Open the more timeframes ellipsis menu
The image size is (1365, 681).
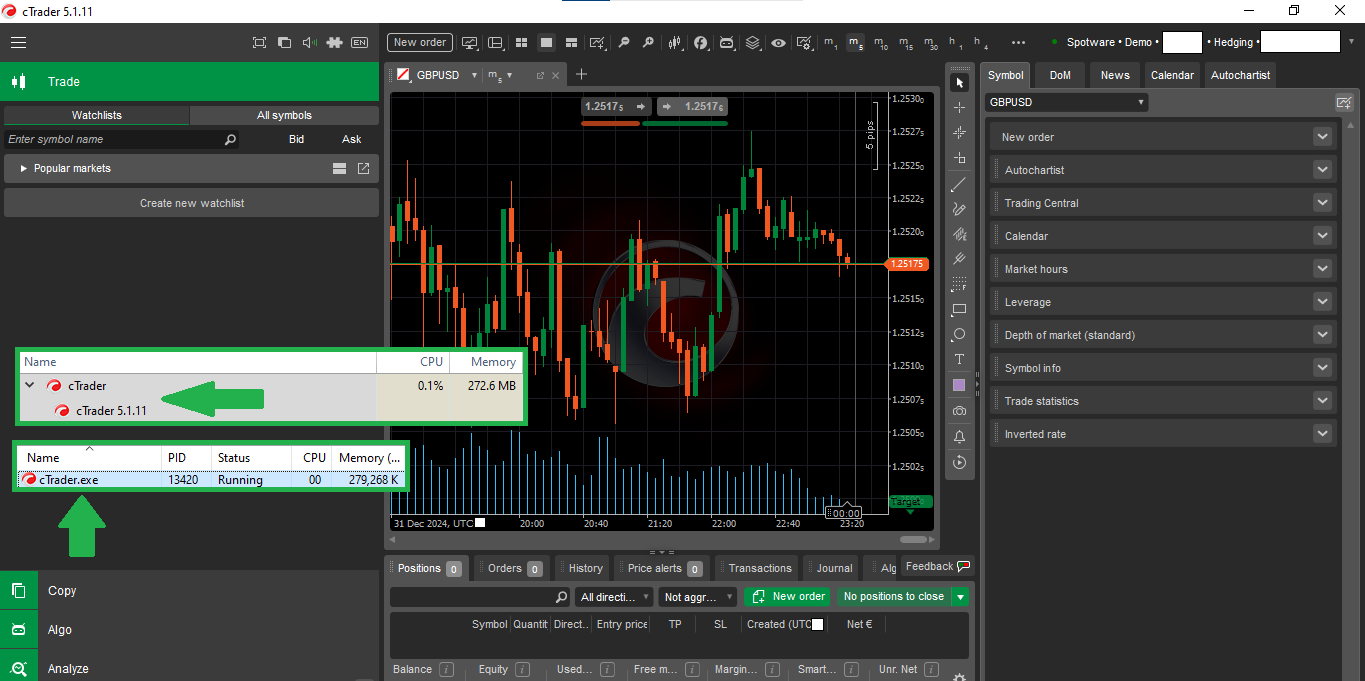click(1018, 42)
